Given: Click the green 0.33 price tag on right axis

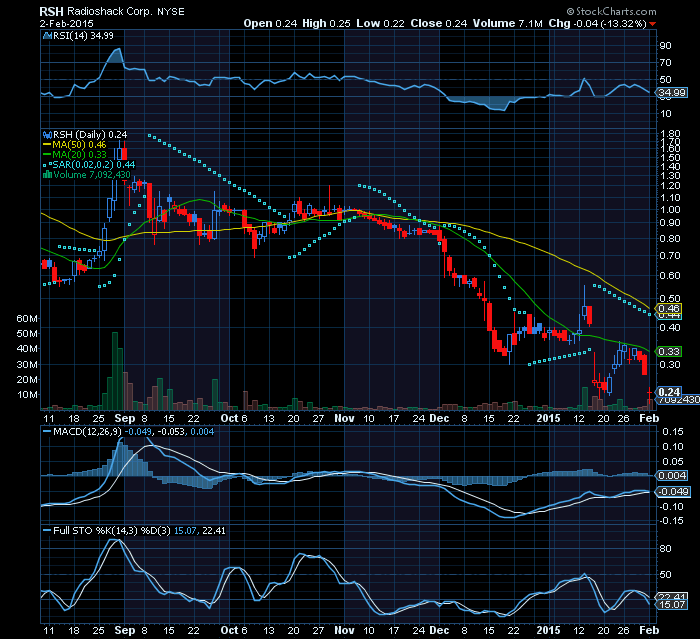Looking at the screenshot, I should [669, 351].
